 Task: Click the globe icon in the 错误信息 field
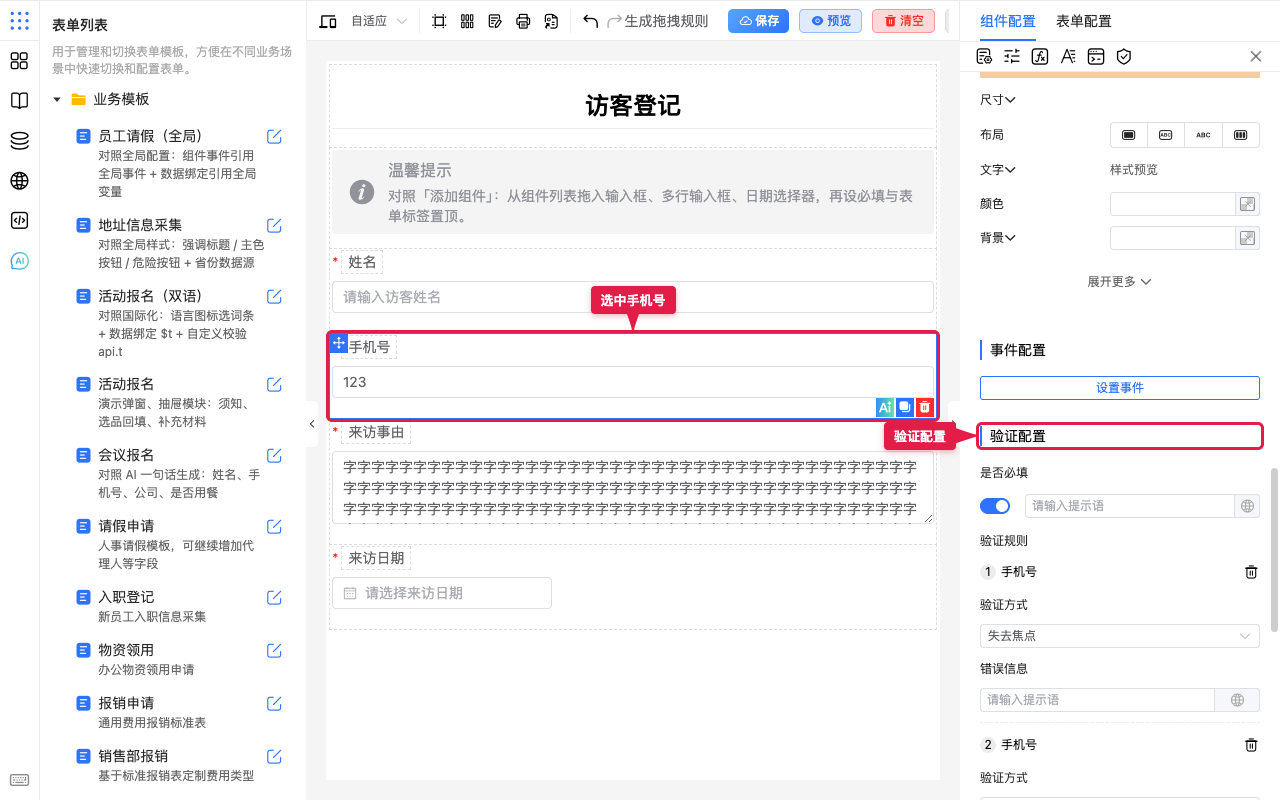tap(1237, 700)
